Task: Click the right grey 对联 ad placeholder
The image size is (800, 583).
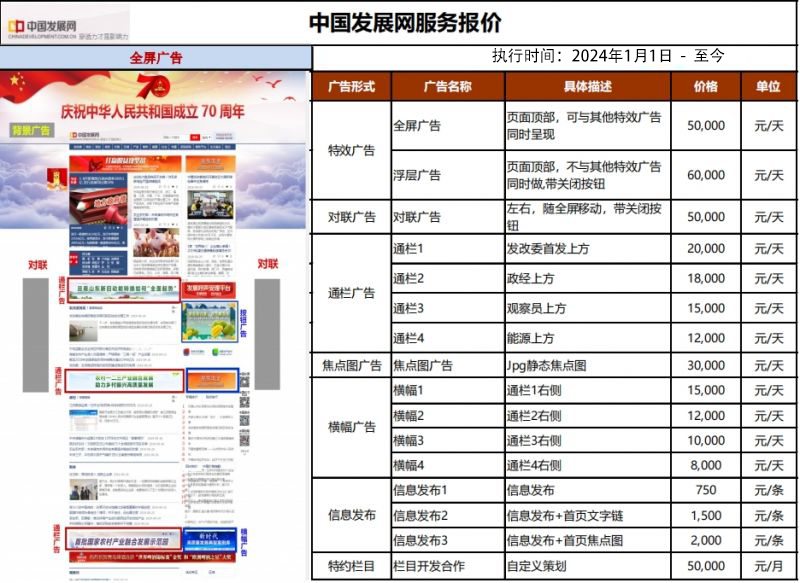Action: coord(267,334)
